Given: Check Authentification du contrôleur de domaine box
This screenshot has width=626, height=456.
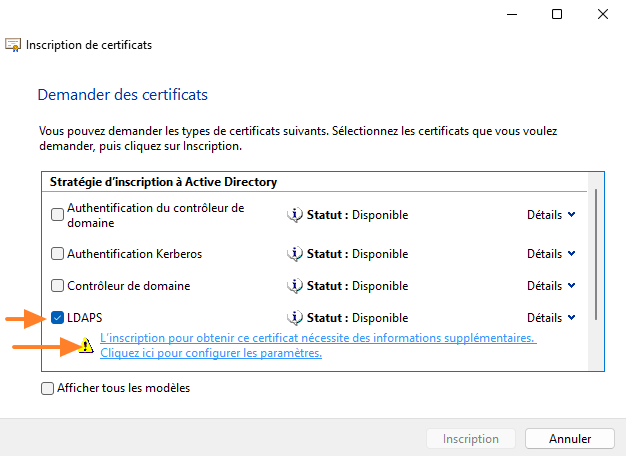Looking at the screenshot, I should pyautogui.click(x=58, y=214).
